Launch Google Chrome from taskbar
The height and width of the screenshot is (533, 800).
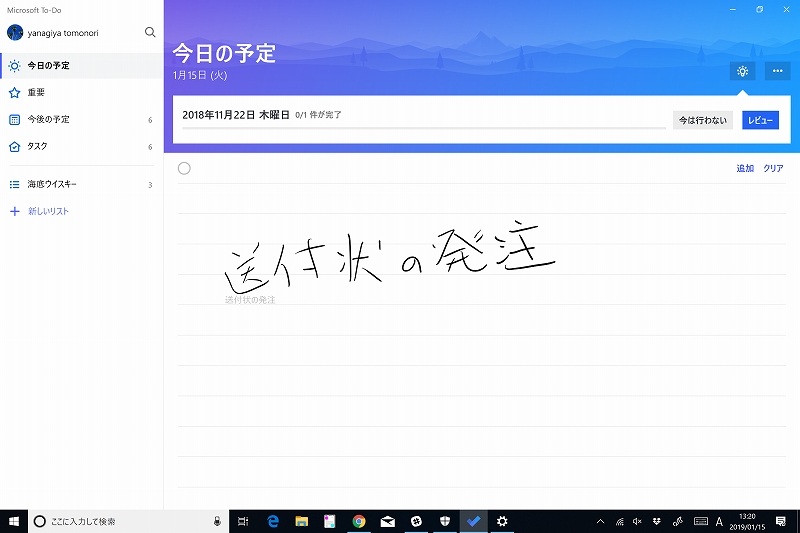pos(359,521)
